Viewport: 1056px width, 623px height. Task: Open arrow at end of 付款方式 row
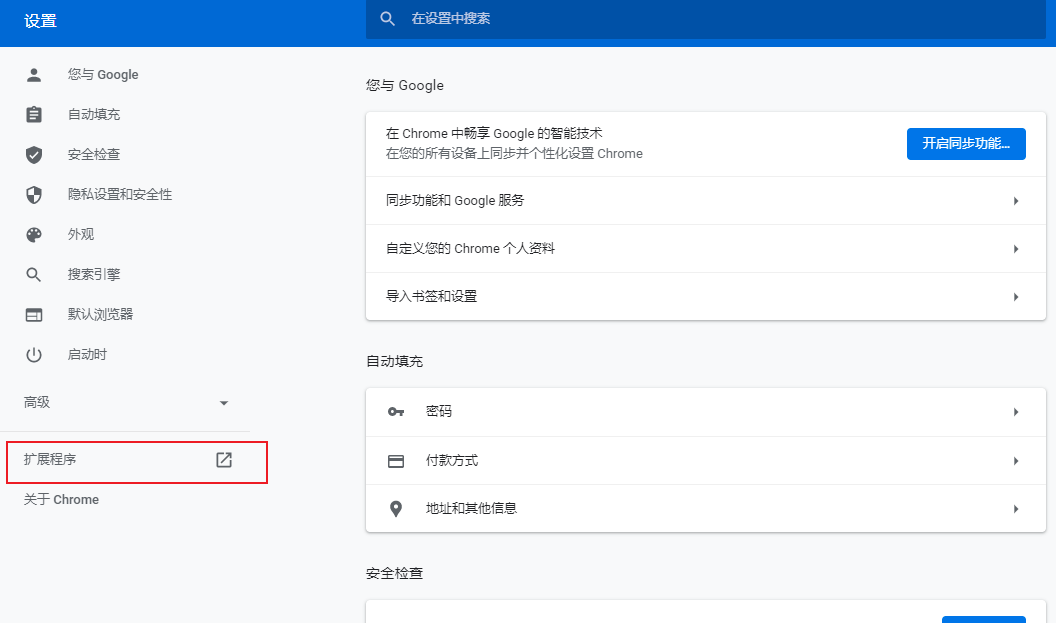[1016, 461]
